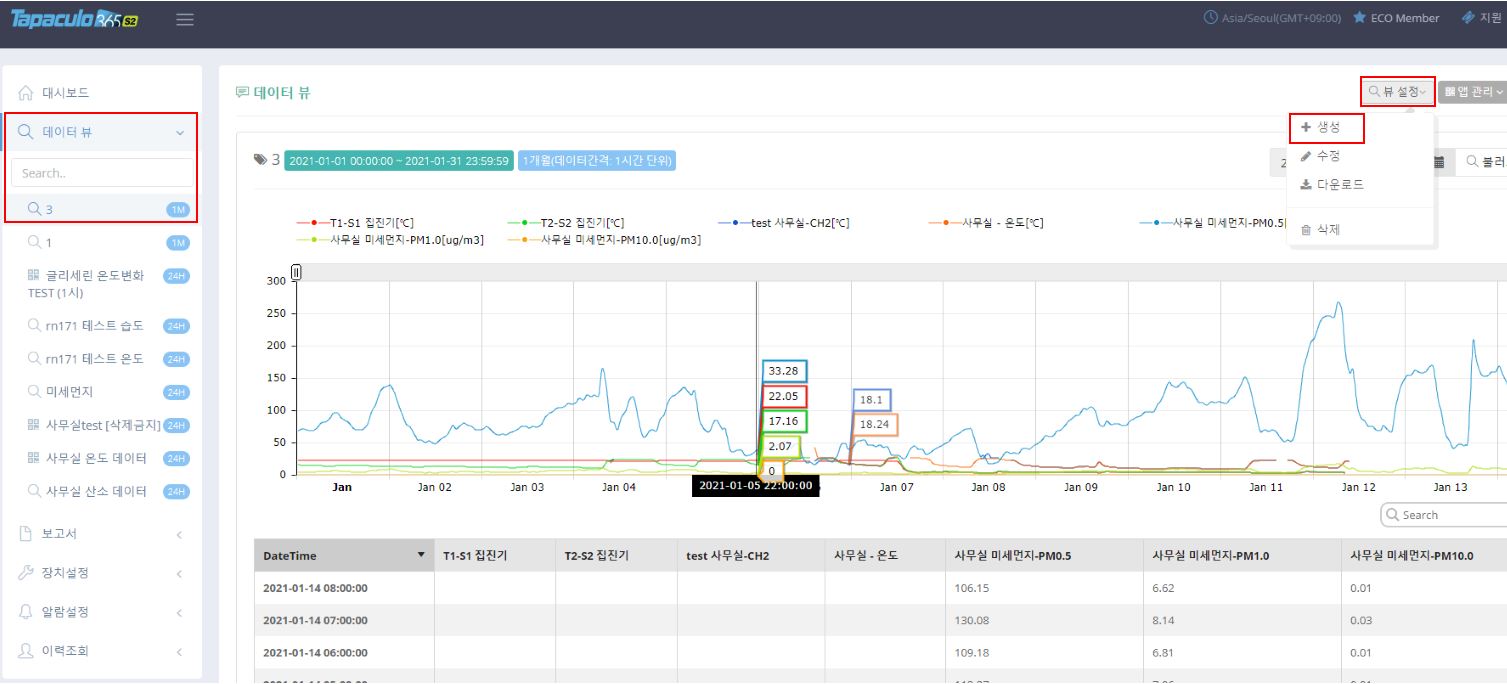
Task: Click the chart zoom slider handle
Action: tap(295, 273)
